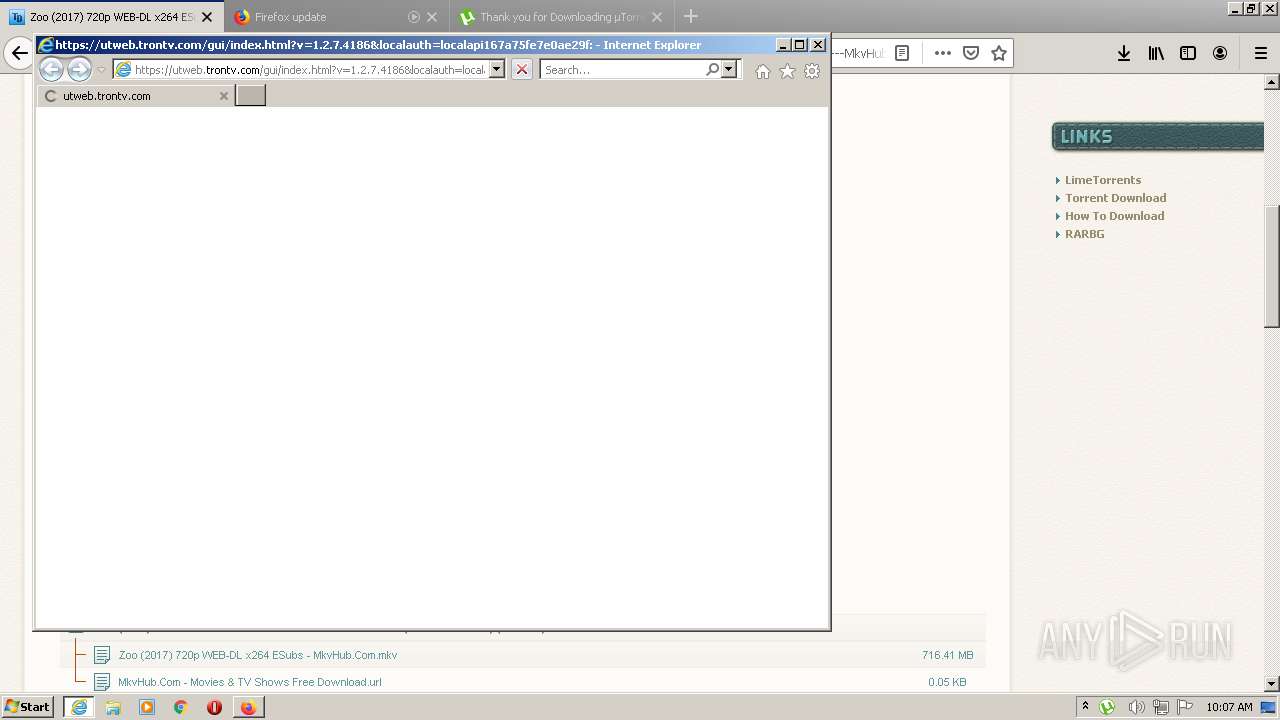Open IE recent pages dropdown arrow
1280x720 pixels.
101,70
